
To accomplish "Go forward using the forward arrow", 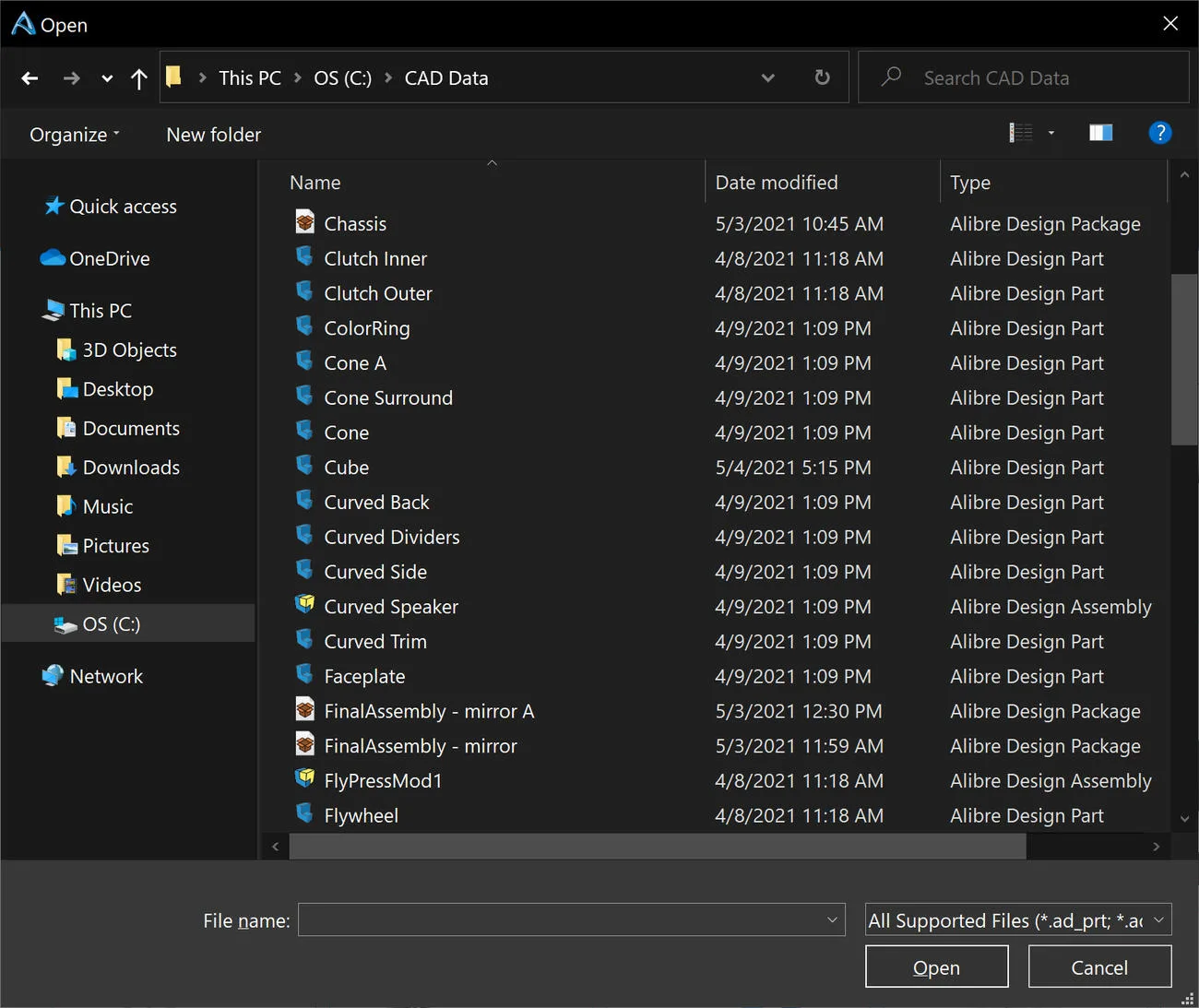I will tap(71, 78).
